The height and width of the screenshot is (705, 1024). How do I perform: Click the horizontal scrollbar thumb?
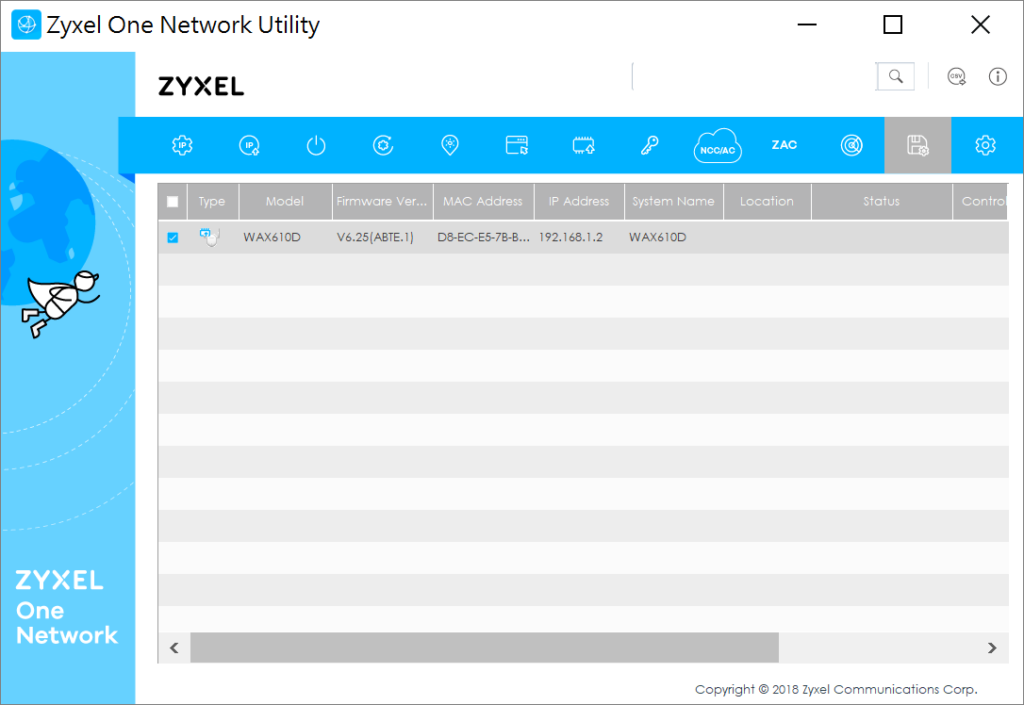click(x=484, y=648)
